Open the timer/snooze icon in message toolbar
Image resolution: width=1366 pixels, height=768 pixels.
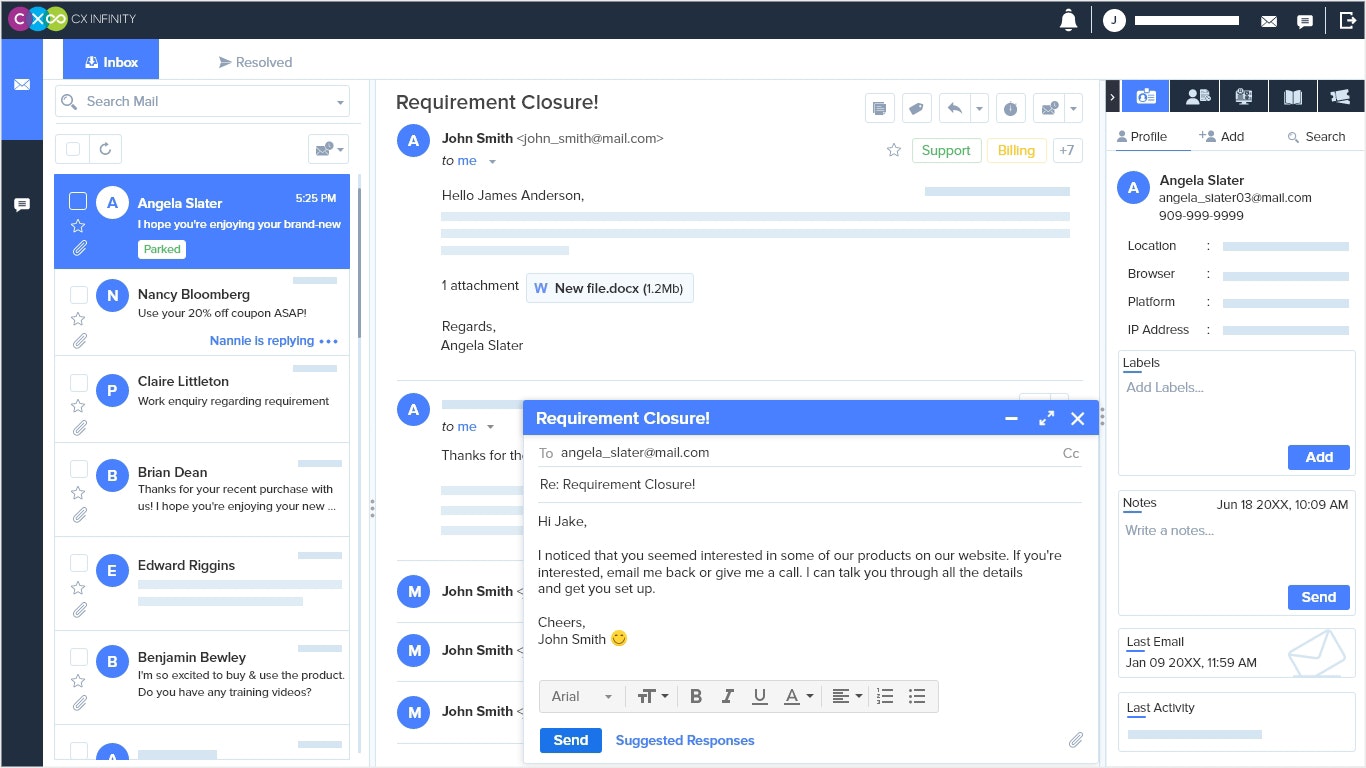pos(1010,108)
